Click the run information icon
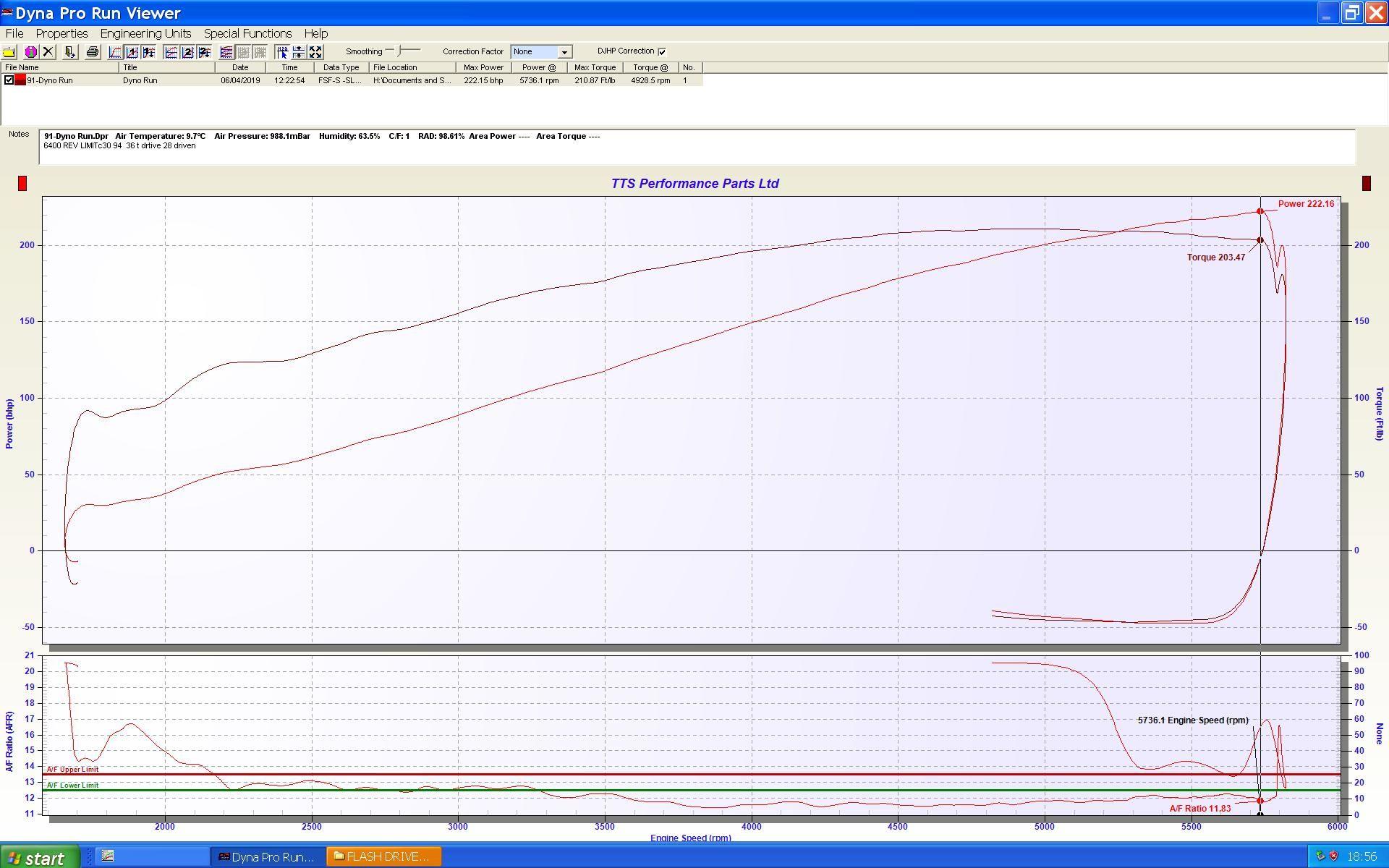 tap(31, 52)
